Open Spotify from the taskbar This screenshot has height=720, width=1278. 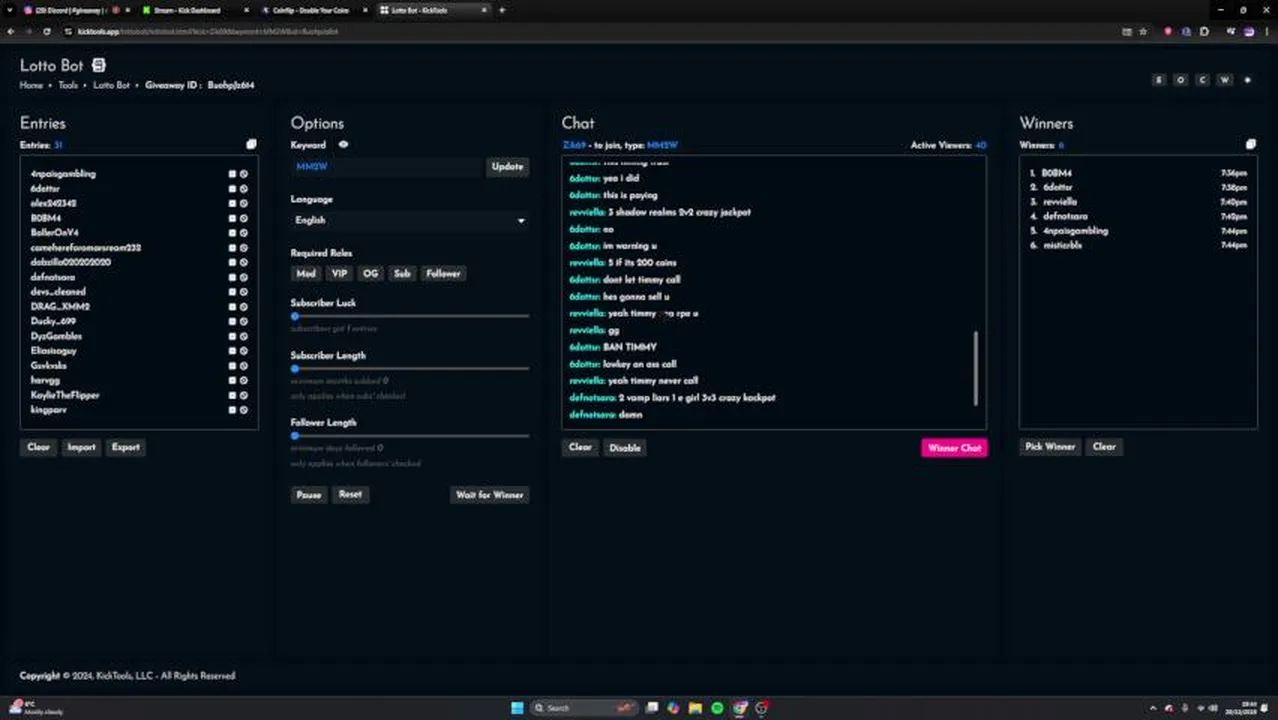717,708
